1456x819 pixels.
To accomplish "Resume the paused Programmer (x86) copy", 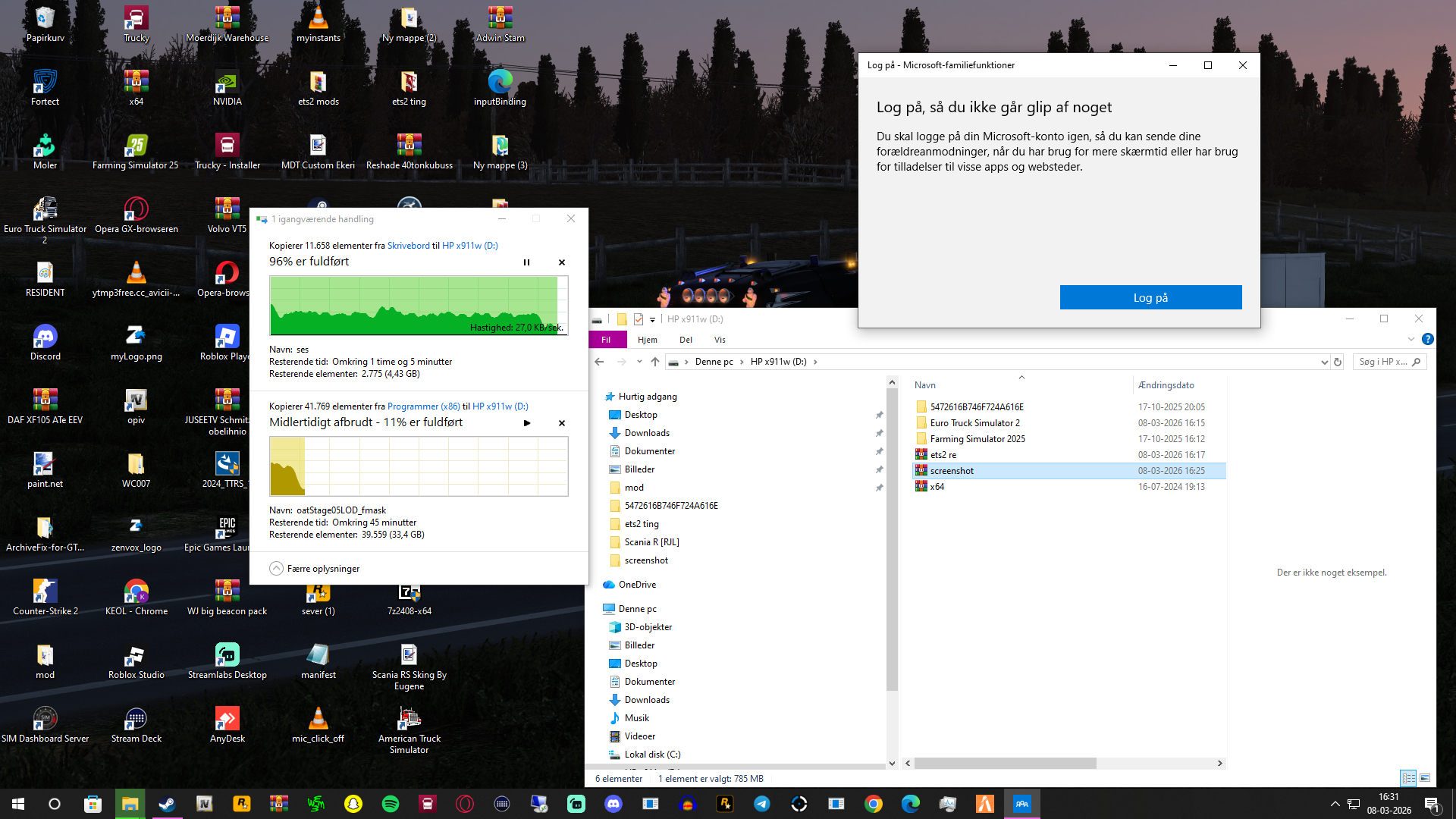I will pos(527,423).
